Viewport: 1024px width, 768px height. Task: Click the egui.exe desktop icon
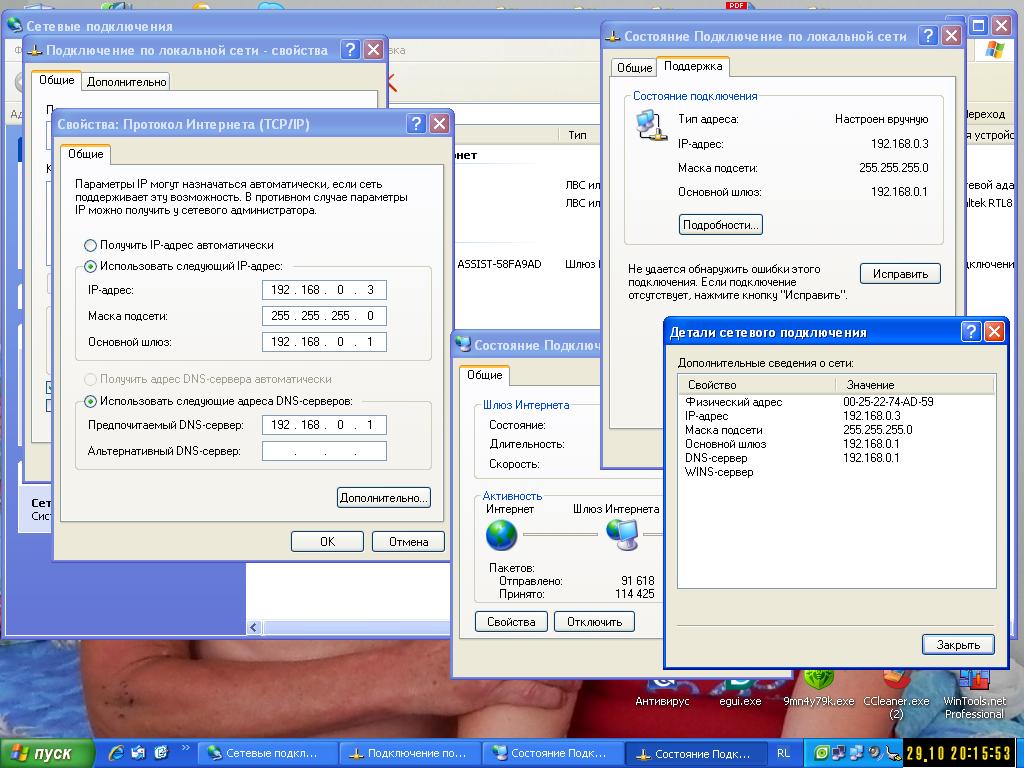[x=740, y=691]
